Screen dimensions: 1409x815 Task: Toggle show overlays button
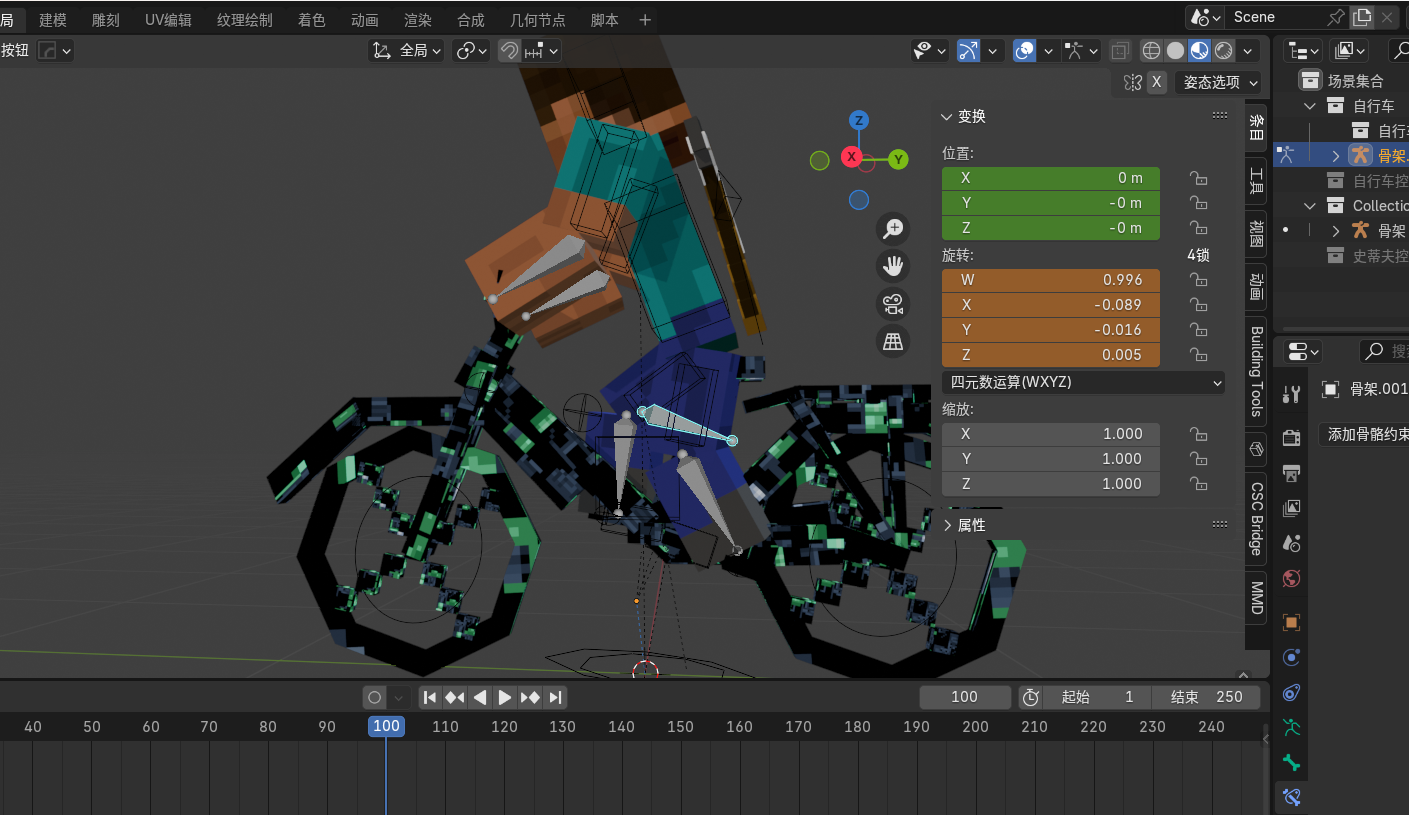(x=1024, y=50)
